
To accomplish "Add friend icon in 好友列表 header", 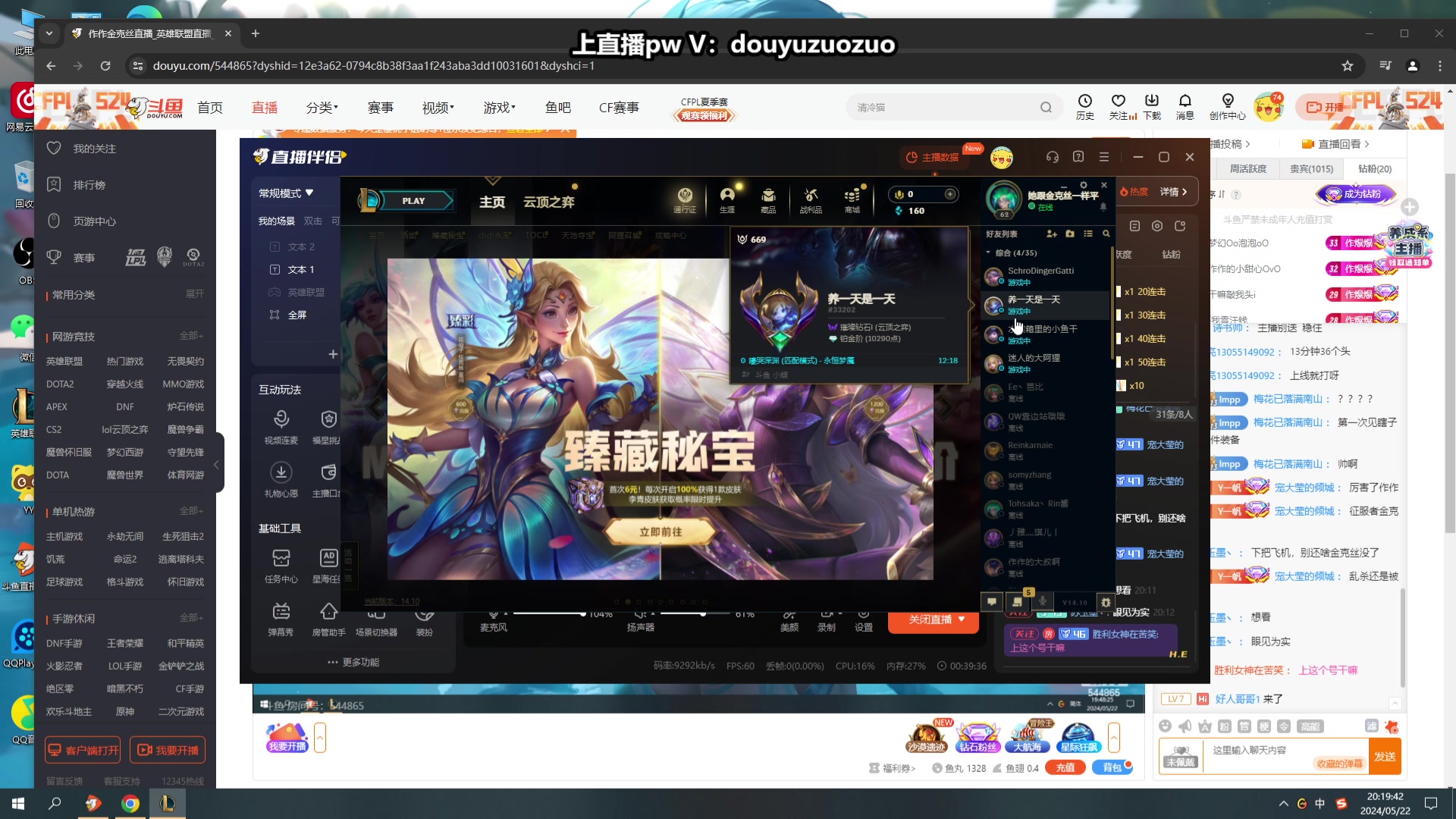I will pyautogui.click(x=1051, y=234).
